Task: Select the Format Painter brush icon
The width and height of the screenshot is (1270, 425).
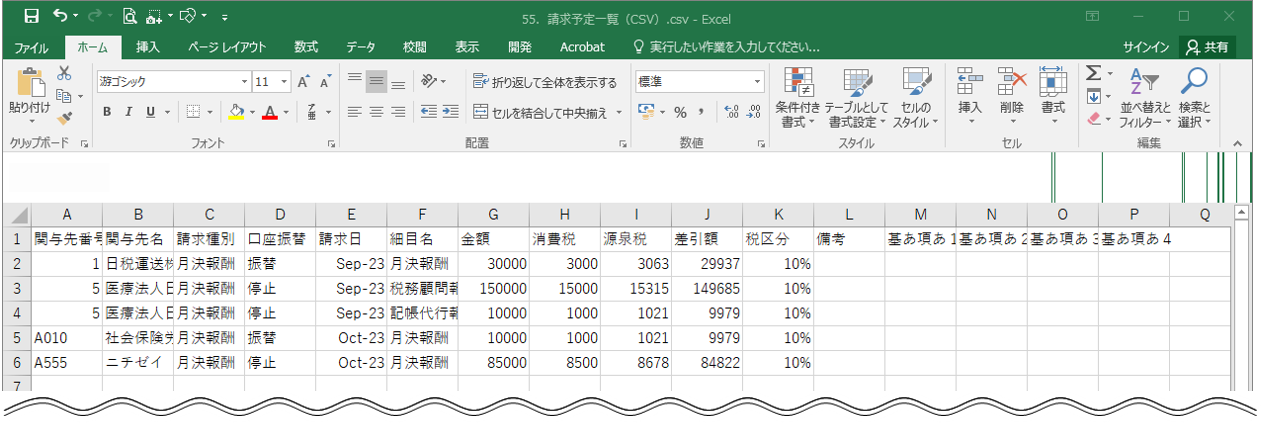Action: (65, 118)
